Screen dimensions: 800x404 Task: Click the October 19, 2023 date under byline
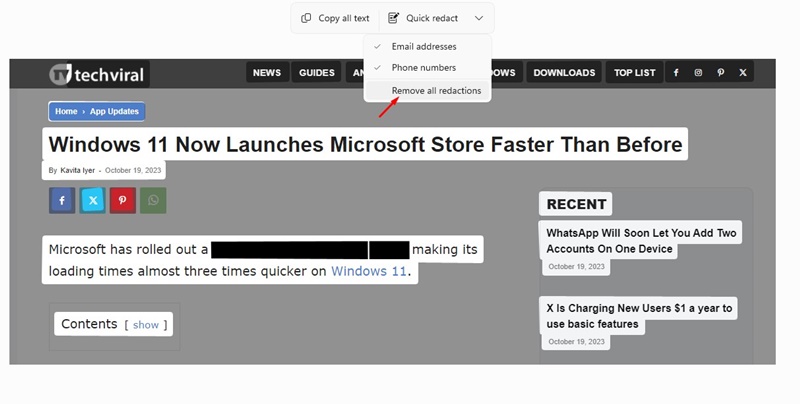click(x=133, y=170)
